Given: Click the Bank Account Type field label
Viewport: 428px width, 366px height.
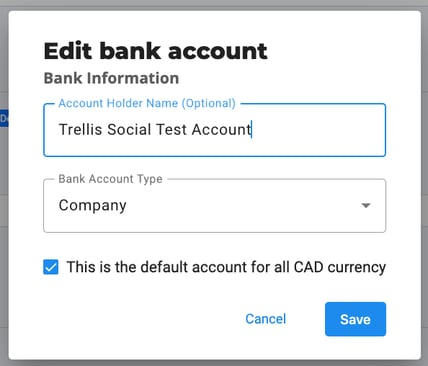Looking at the screenshot, I should pos(110,179).
